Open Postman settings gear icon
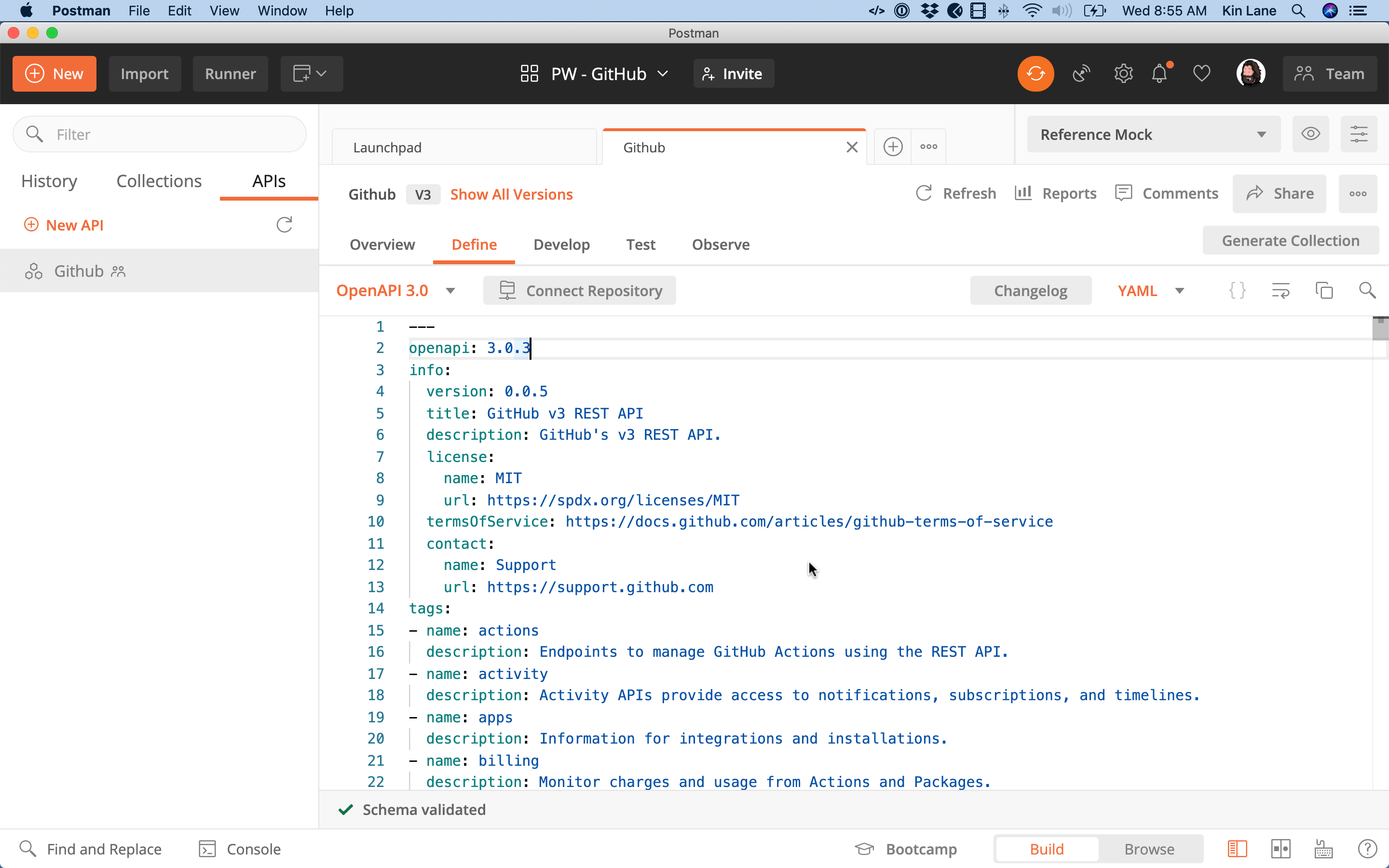Screen dimensions: 1389x868 click(x=1123, y=73)
